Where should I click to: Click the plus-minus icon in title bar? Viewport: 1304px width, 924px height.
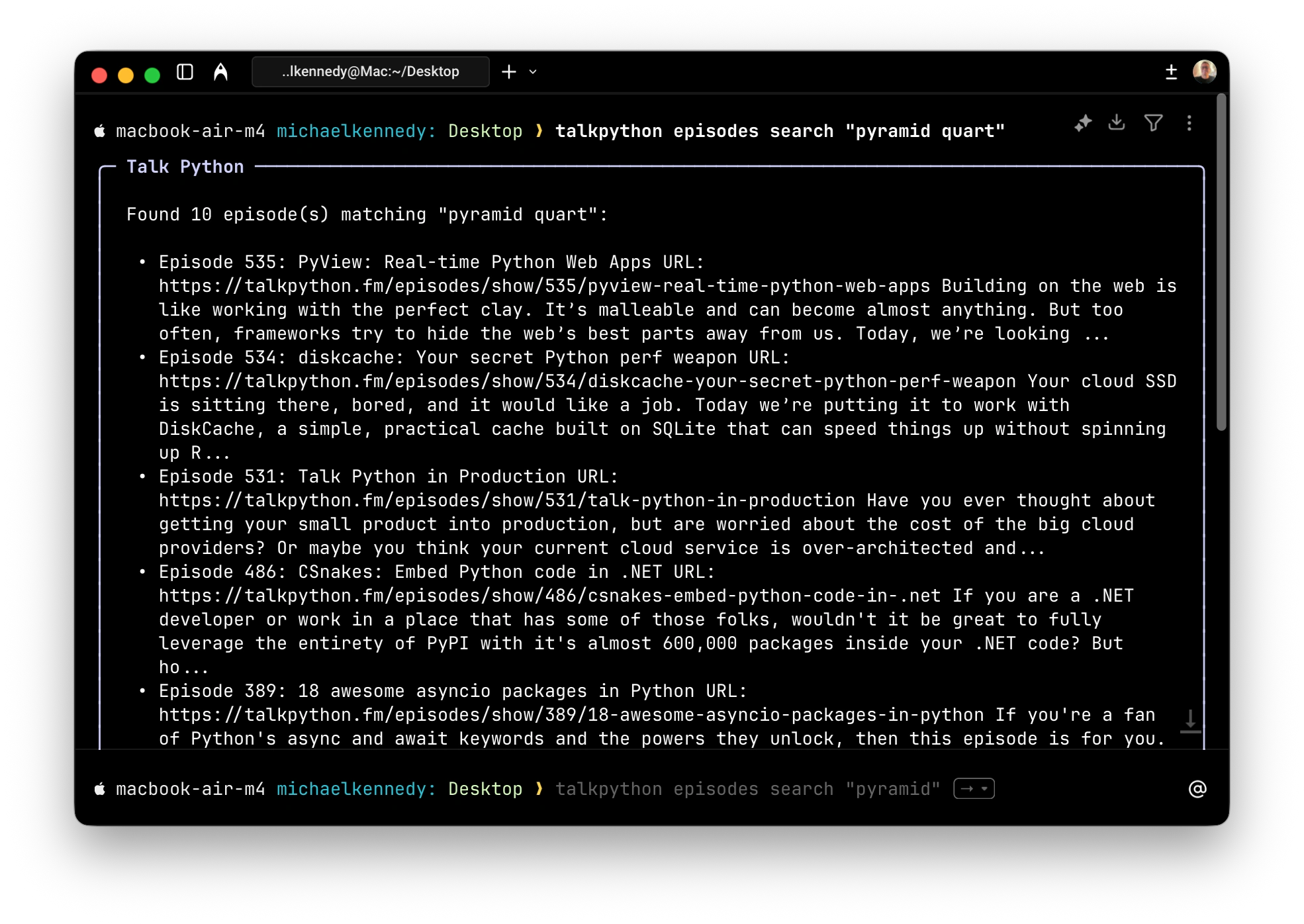click(x=1171, y=71)
